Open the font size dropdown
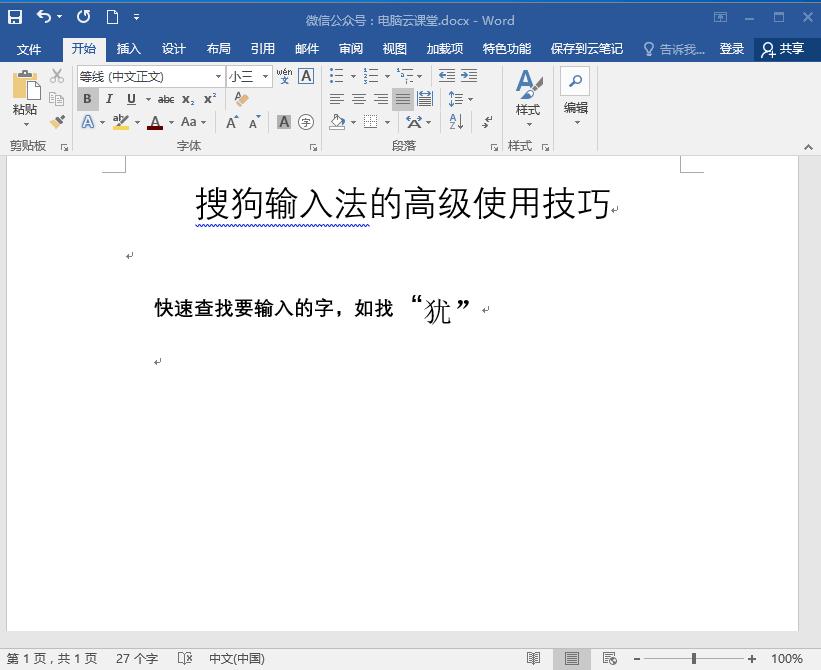The width and height of the screenshot is (821, 670). [265, 77]
